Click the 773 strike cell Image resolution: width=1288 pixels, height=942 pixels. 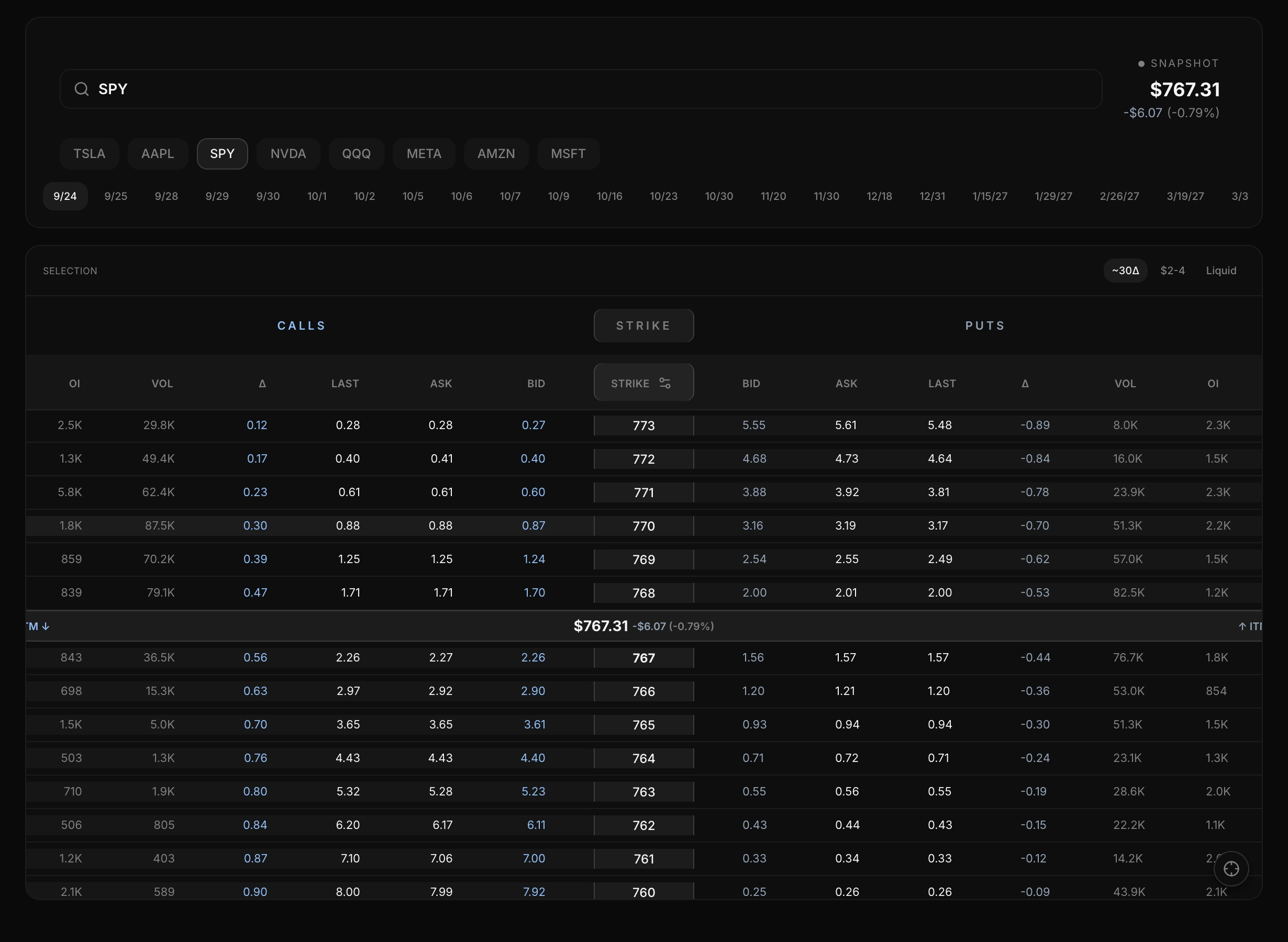coord(643,425)
